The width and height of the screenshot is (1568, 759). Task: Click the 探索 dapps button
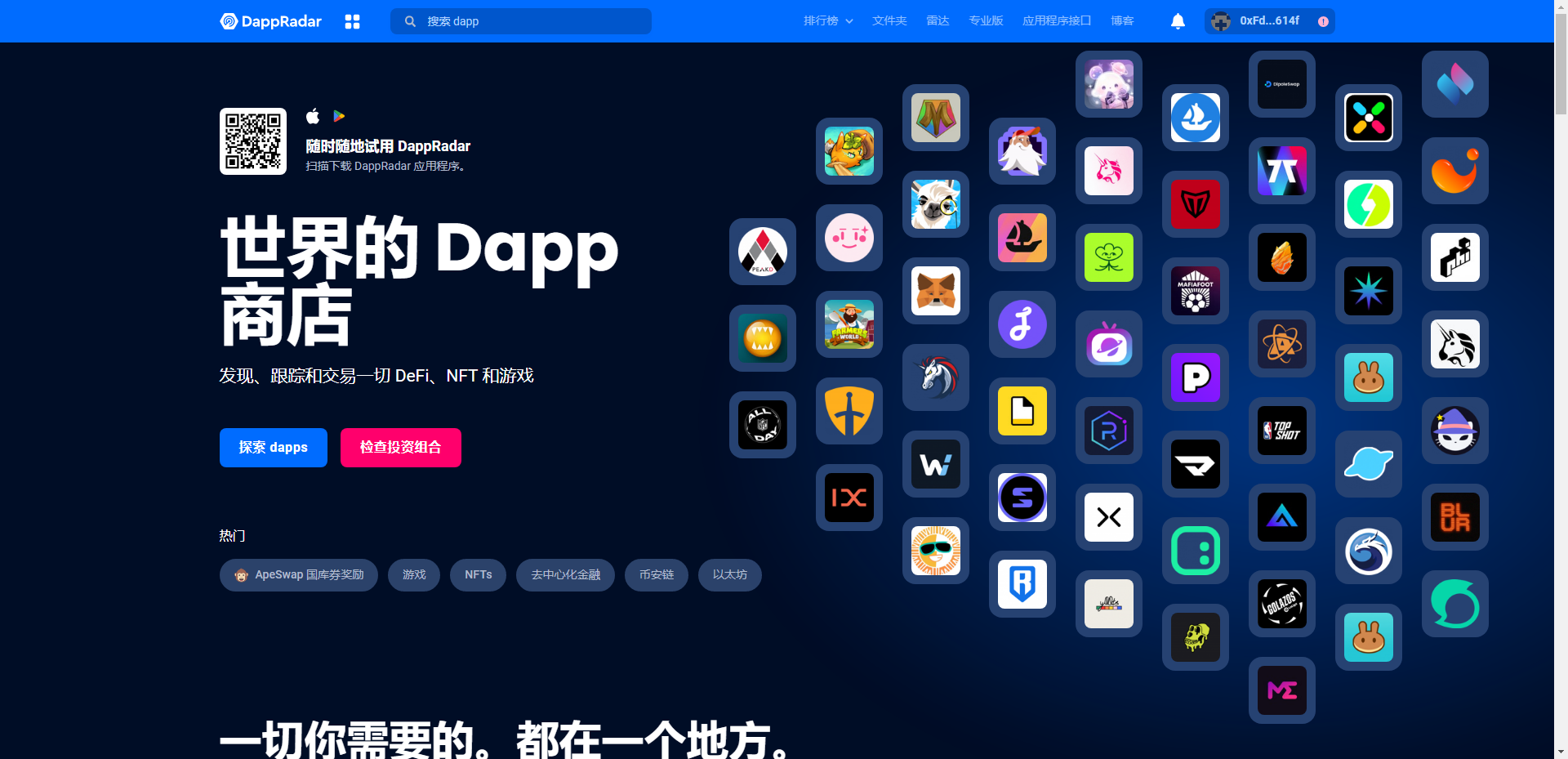[x=273, y=447]
